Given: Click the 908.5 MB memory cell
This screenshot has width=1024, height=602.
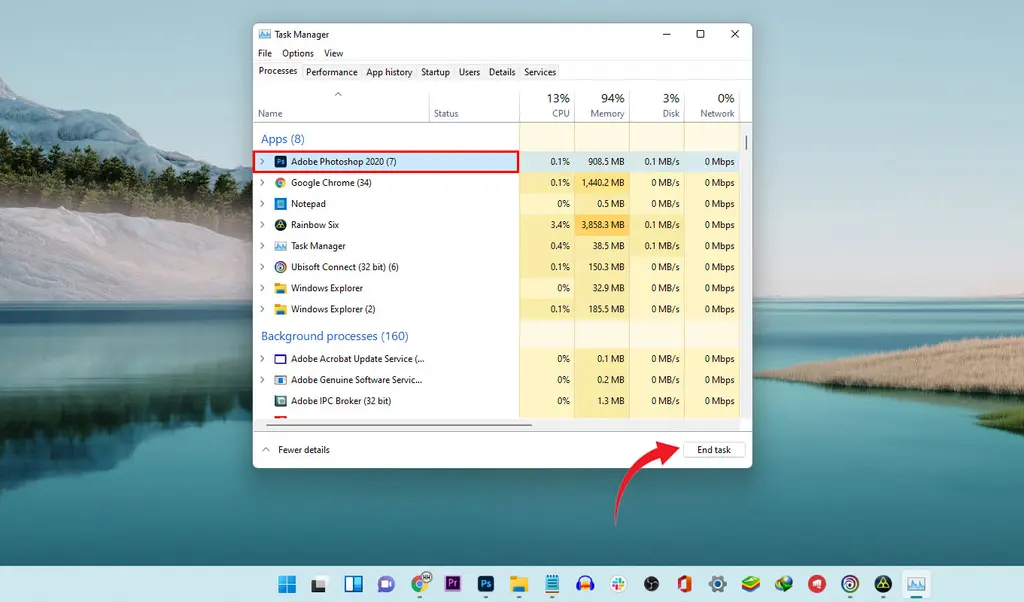Looking at the screenshot, I should tap(602, 161).
